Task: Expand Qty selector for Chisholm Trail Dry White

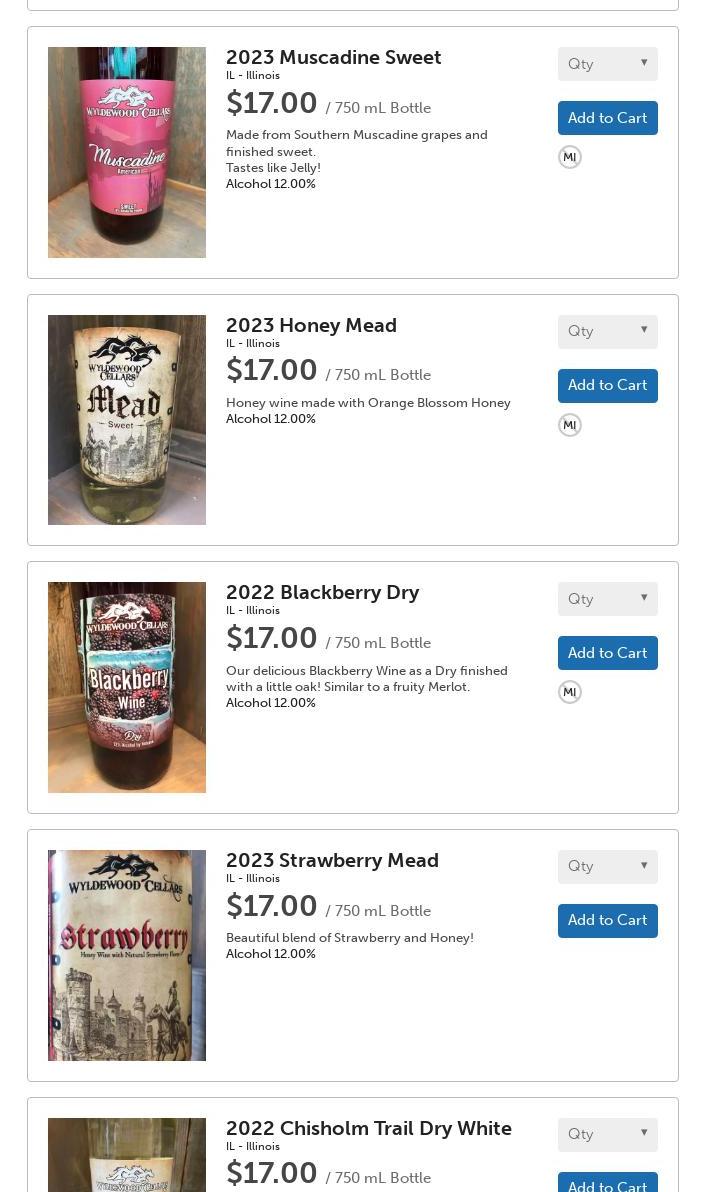Action: [x=607, y=1134]
